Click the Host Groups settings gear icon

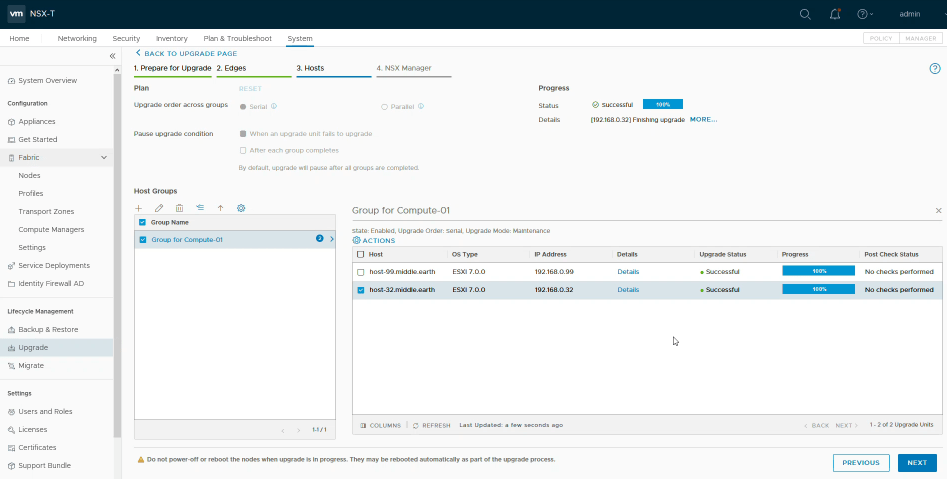point(241,208)
